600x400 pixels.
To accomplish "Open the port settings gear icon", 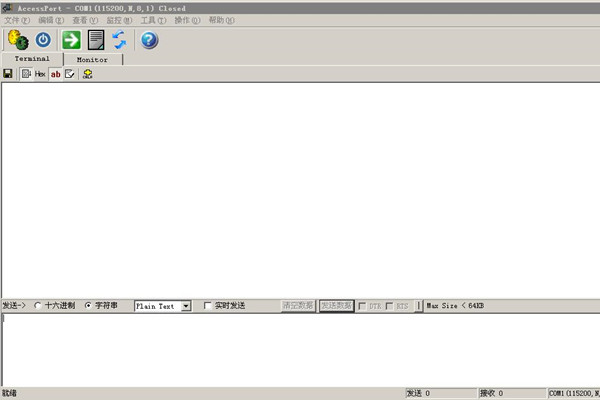I will tap(17, 40).
